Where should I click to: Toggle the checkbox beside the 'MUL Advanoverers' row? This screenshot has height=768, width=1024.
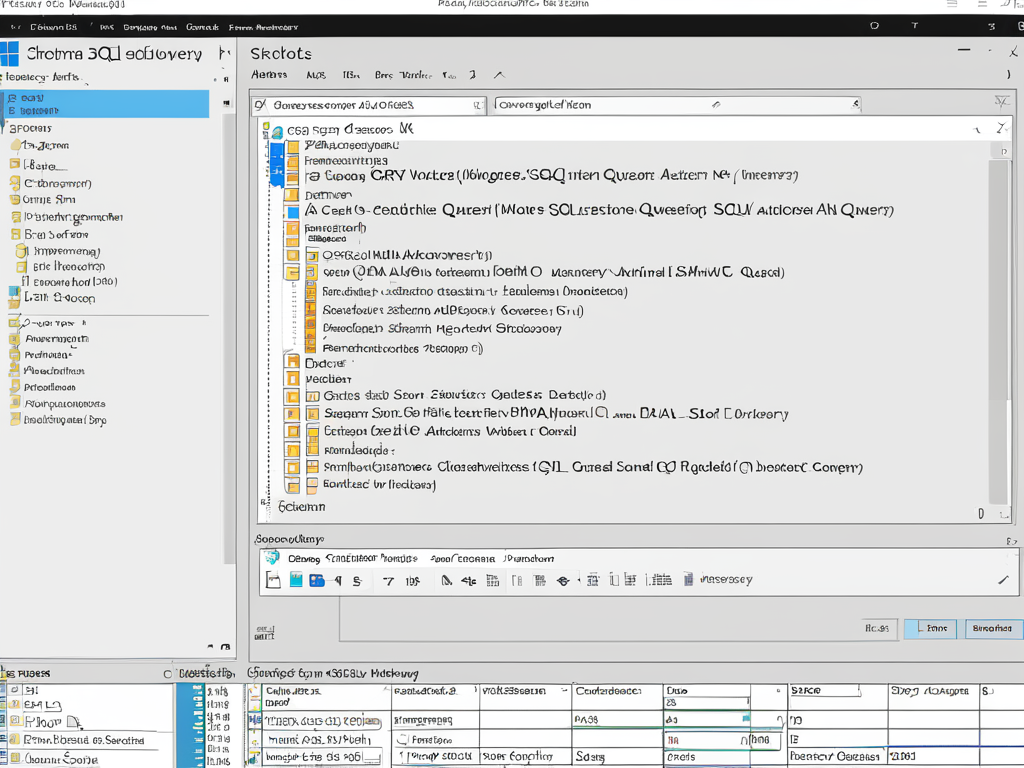pyautogui.click(x=311, y=255)
